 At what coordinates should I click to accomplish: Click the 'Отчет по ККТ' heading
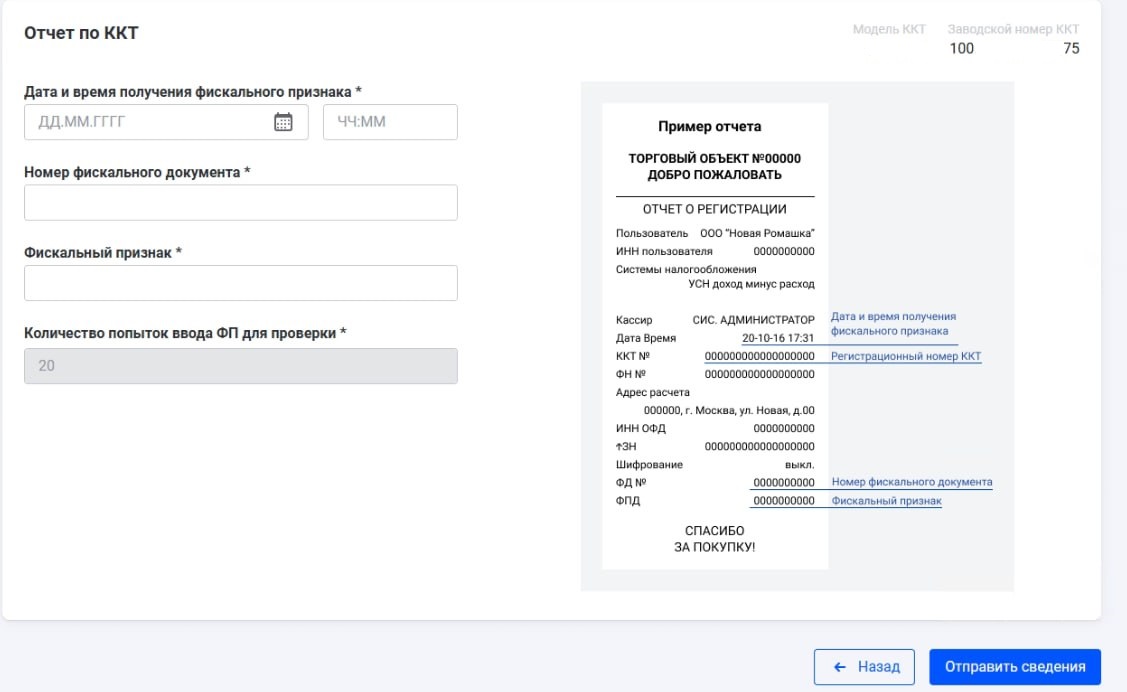tap(81, 33)
